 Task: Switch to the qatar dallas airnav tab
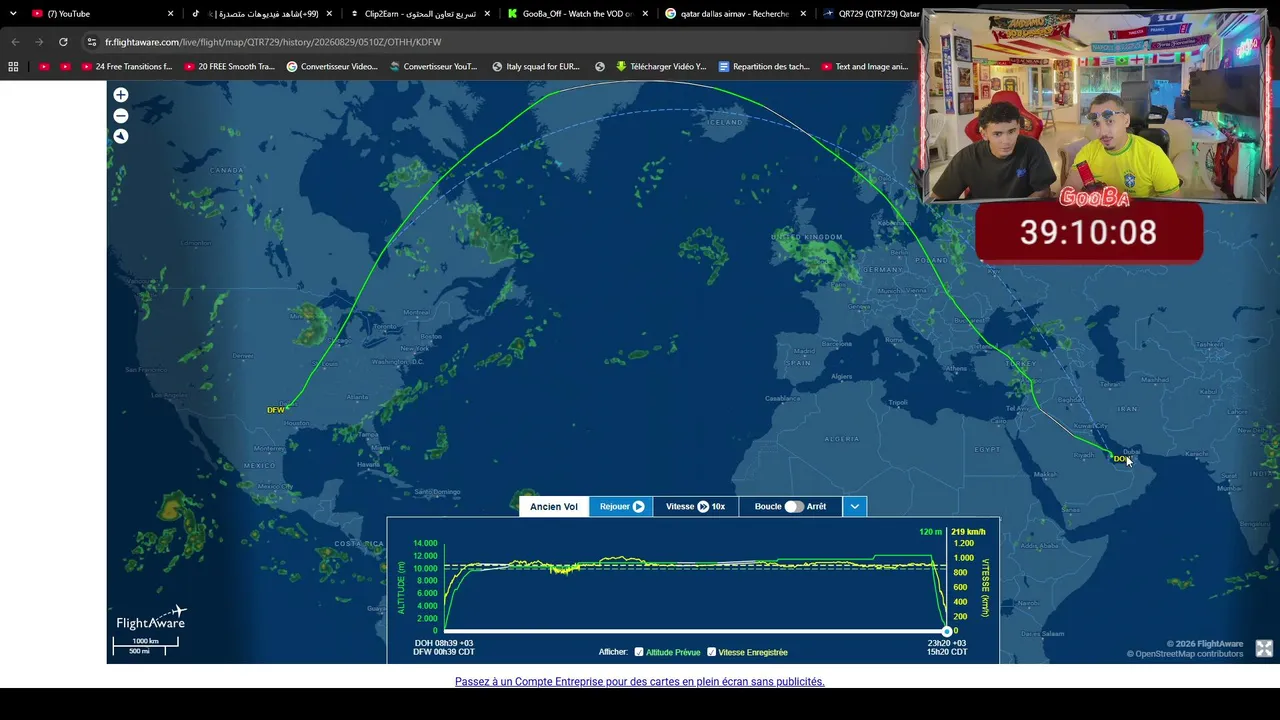736,14
